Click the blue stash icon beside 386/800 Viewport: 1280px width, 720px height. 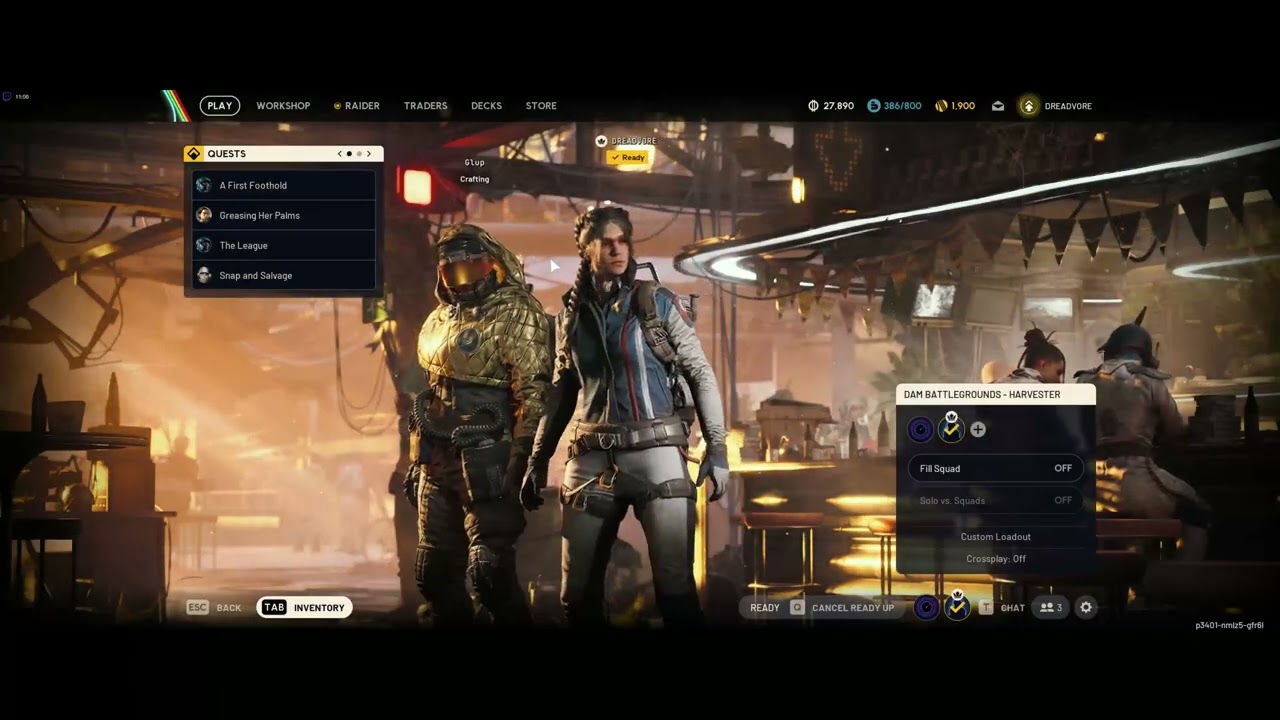tap(874, 106)
